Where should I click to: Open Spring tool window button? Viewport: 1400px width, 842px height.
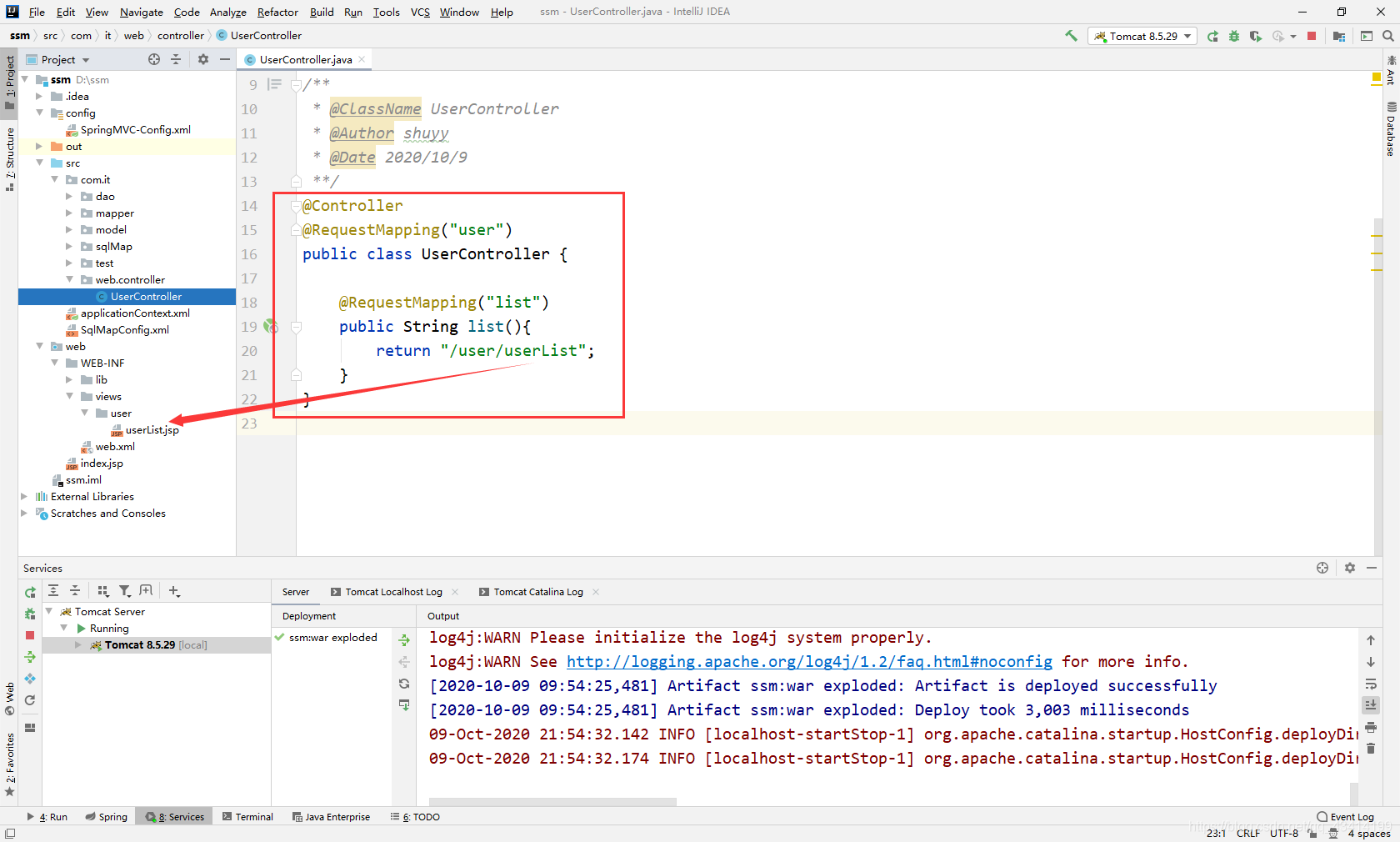[x=106, y=817]
